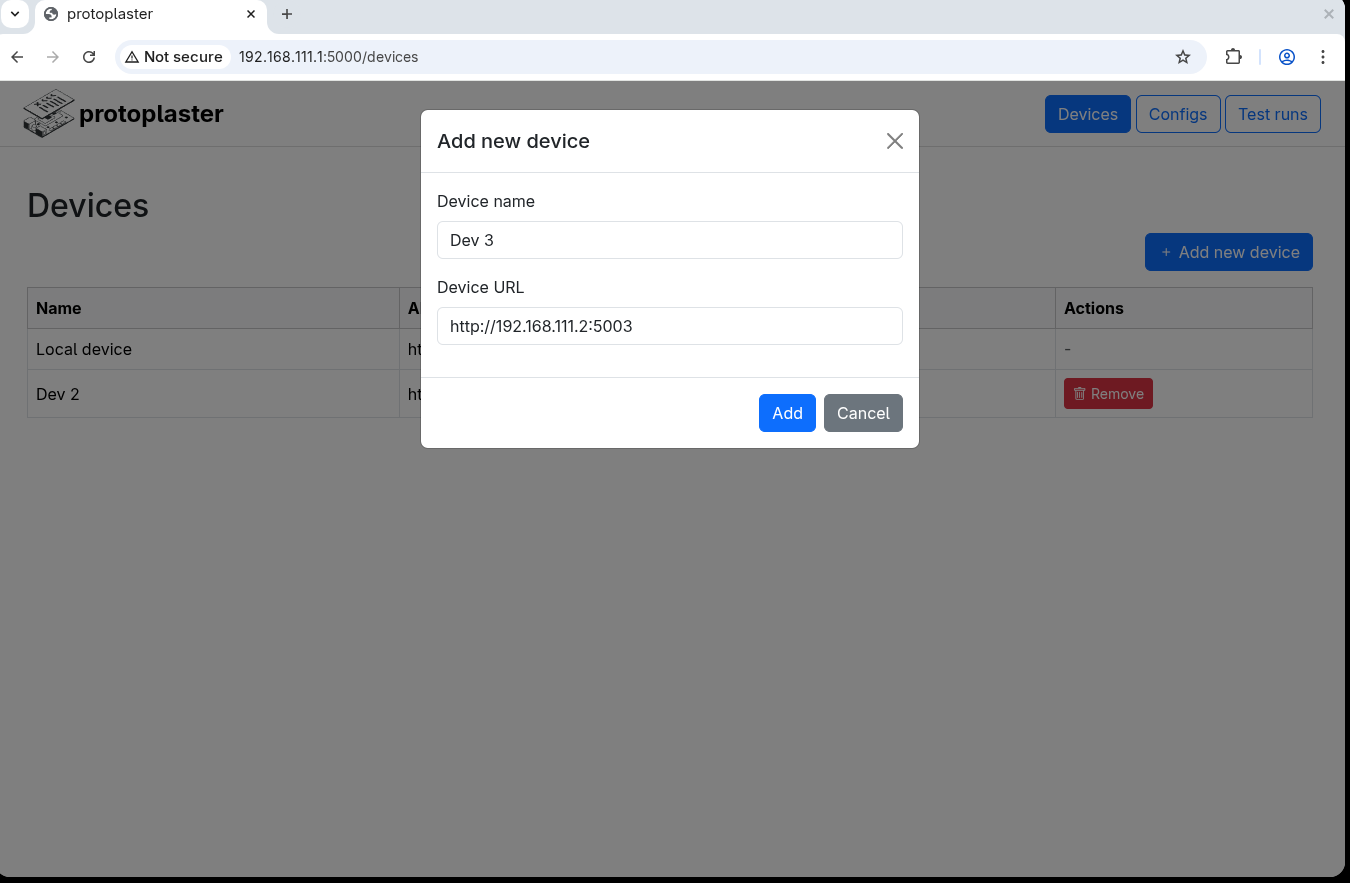Open Chrome three-dot menu

[1323, 57]
